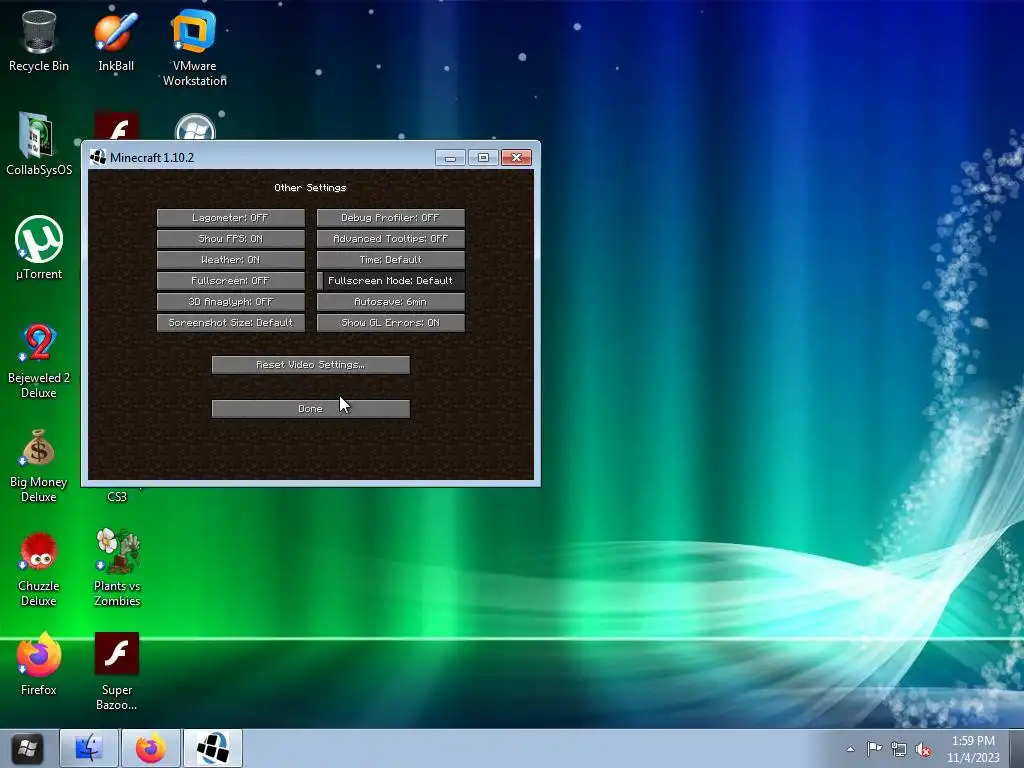
Task: Toggle 3D Anaglyph: OFF setting
Action: tap(231, 301)
